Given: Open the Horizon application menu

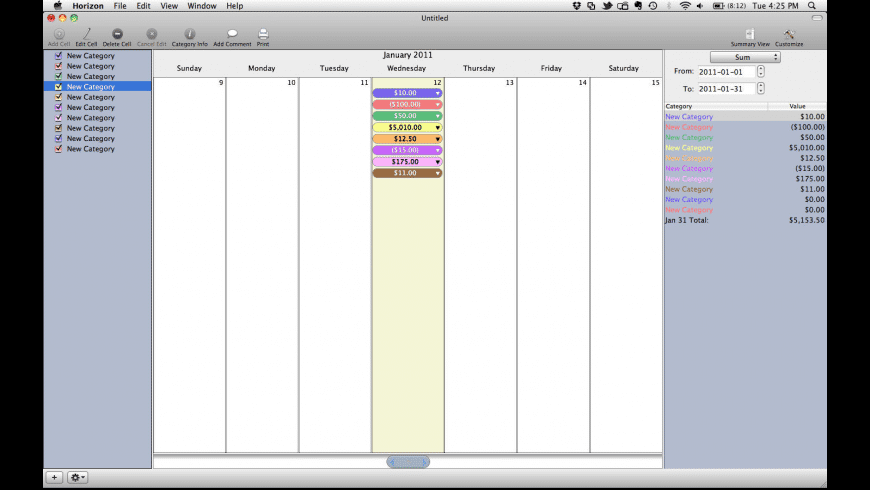Looking at the screenshot, I should click(88, 6).
